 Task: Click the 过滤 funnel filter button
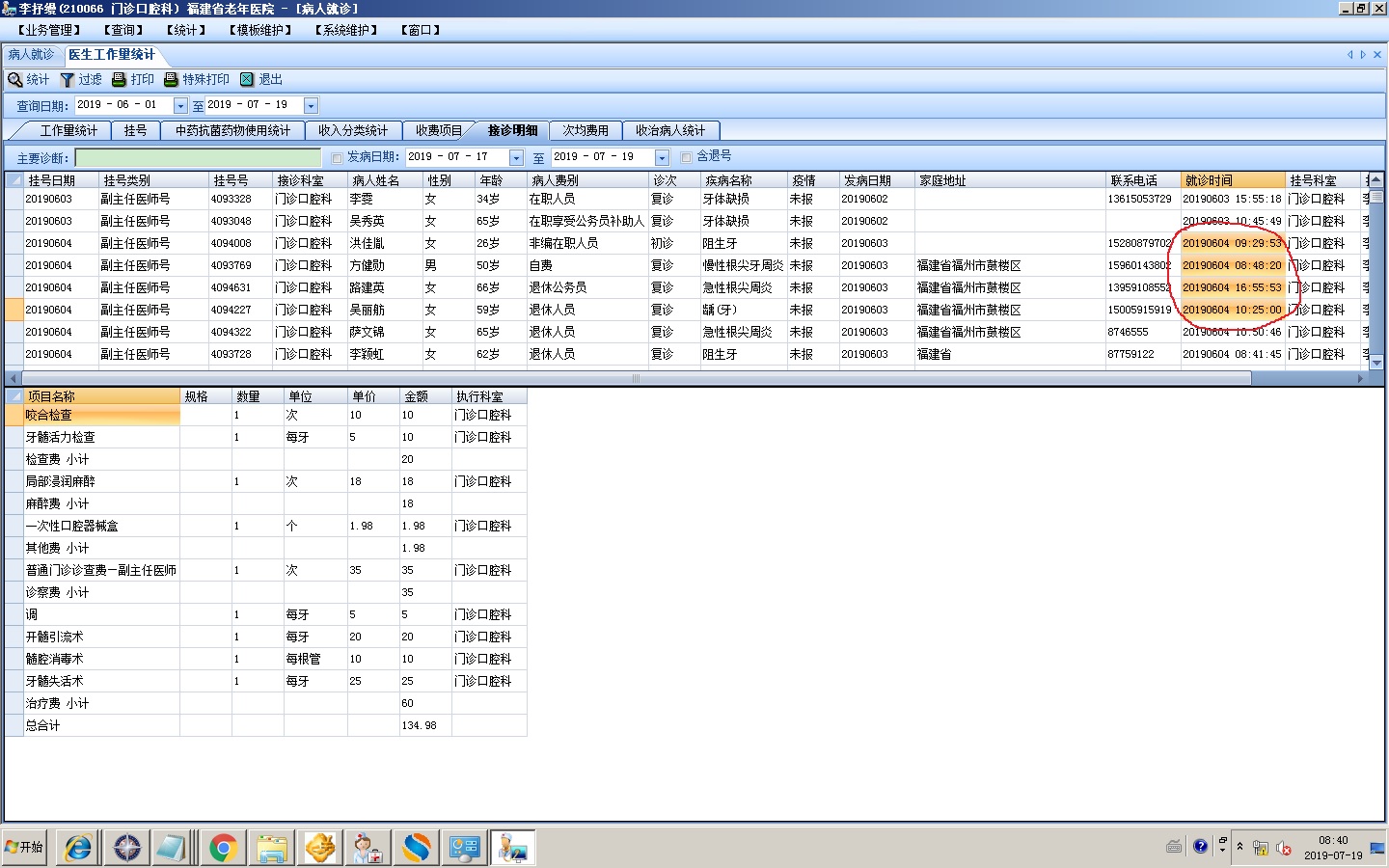[x=81, y=79]
